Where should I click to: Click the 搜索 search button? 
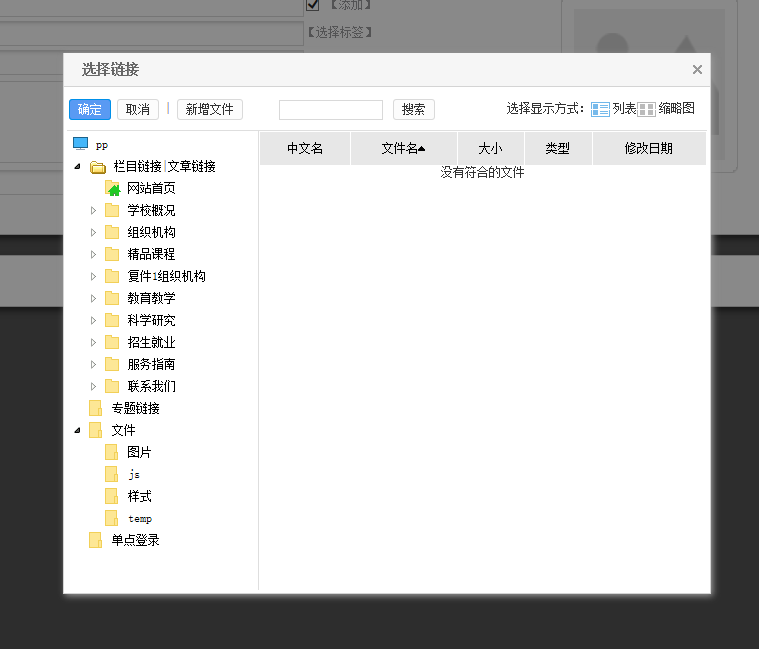click(413, 109)
